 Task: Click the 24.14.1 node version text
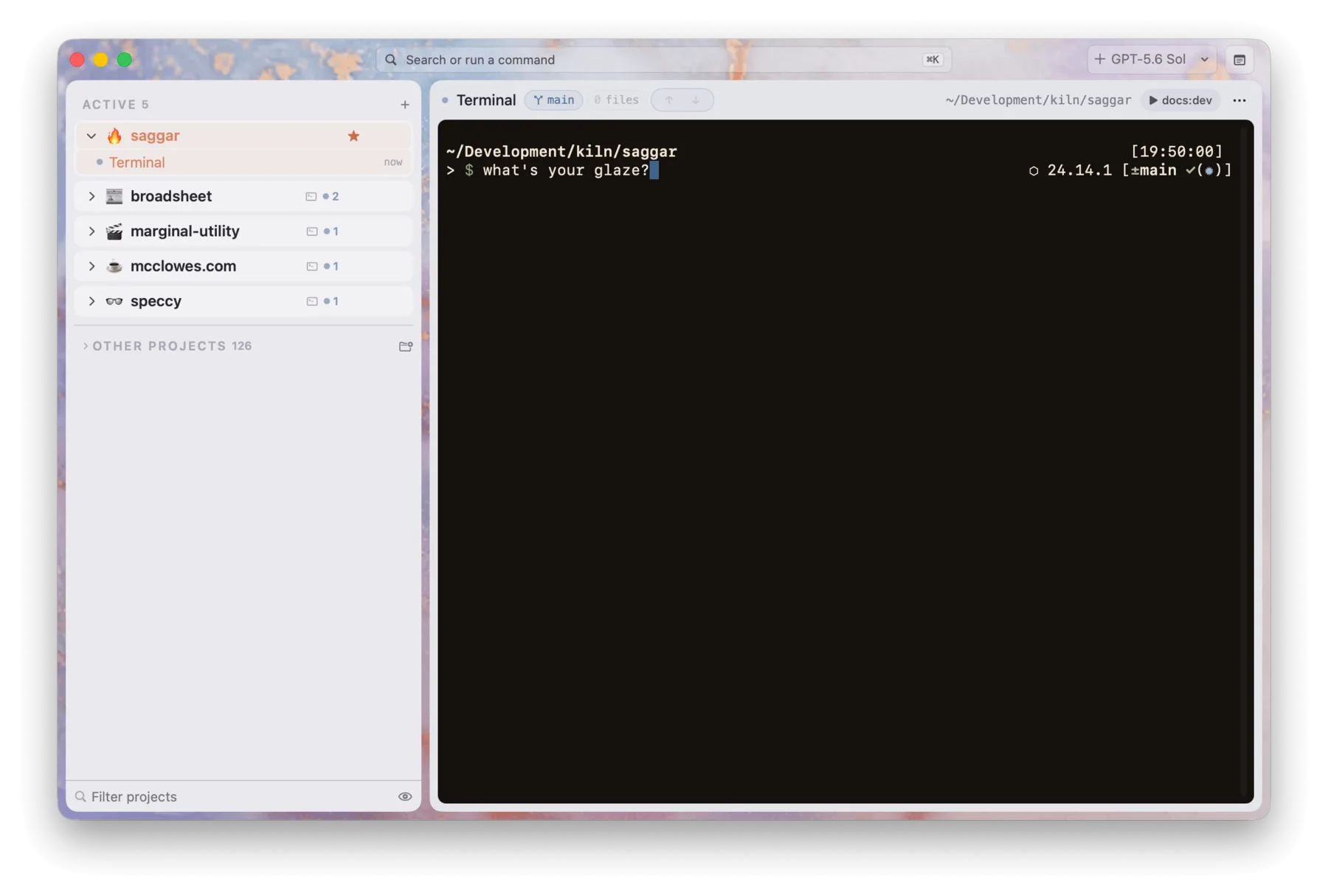click(1079, 170)
